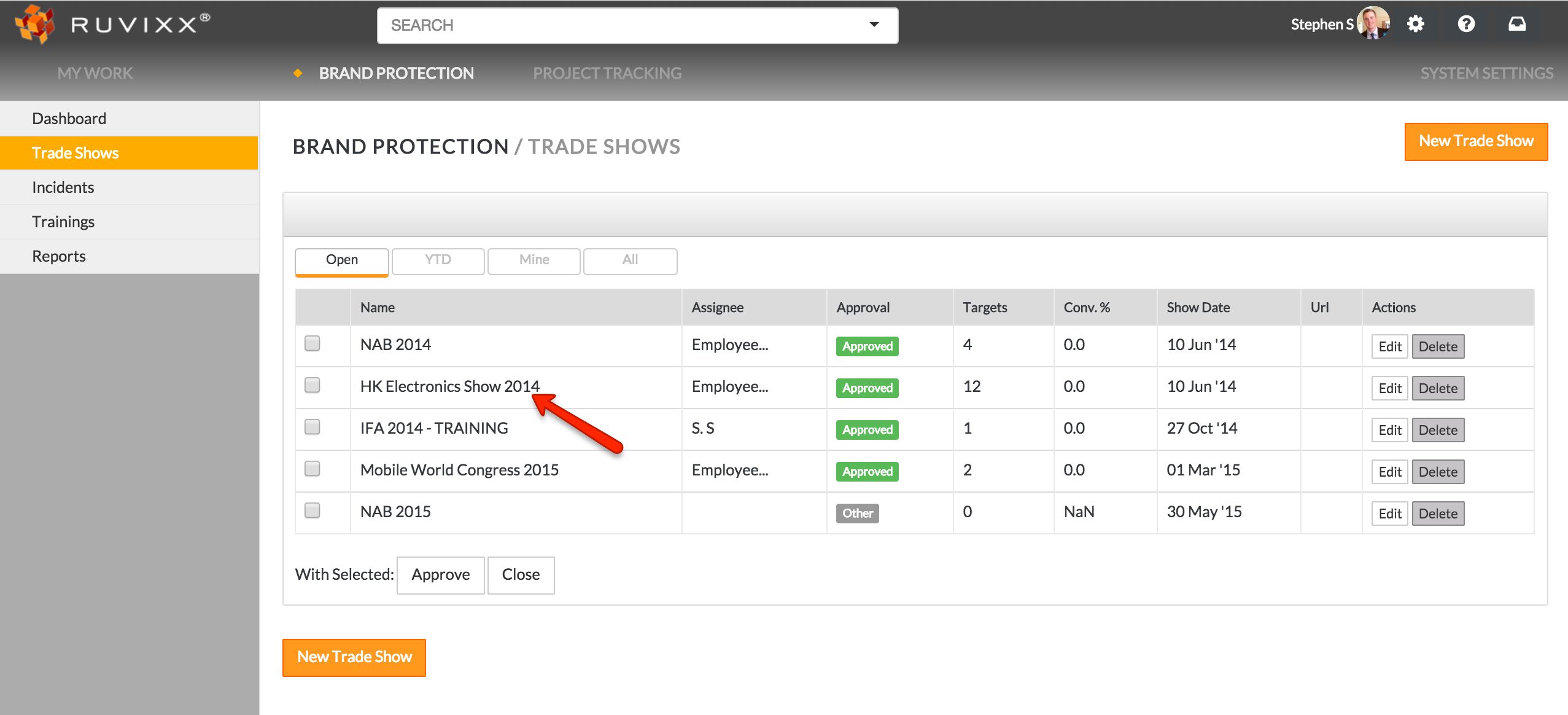Viewport: 1568px width, 715px height.
Task: Navigate to Project Tracking
Action: tap(608, 72)
